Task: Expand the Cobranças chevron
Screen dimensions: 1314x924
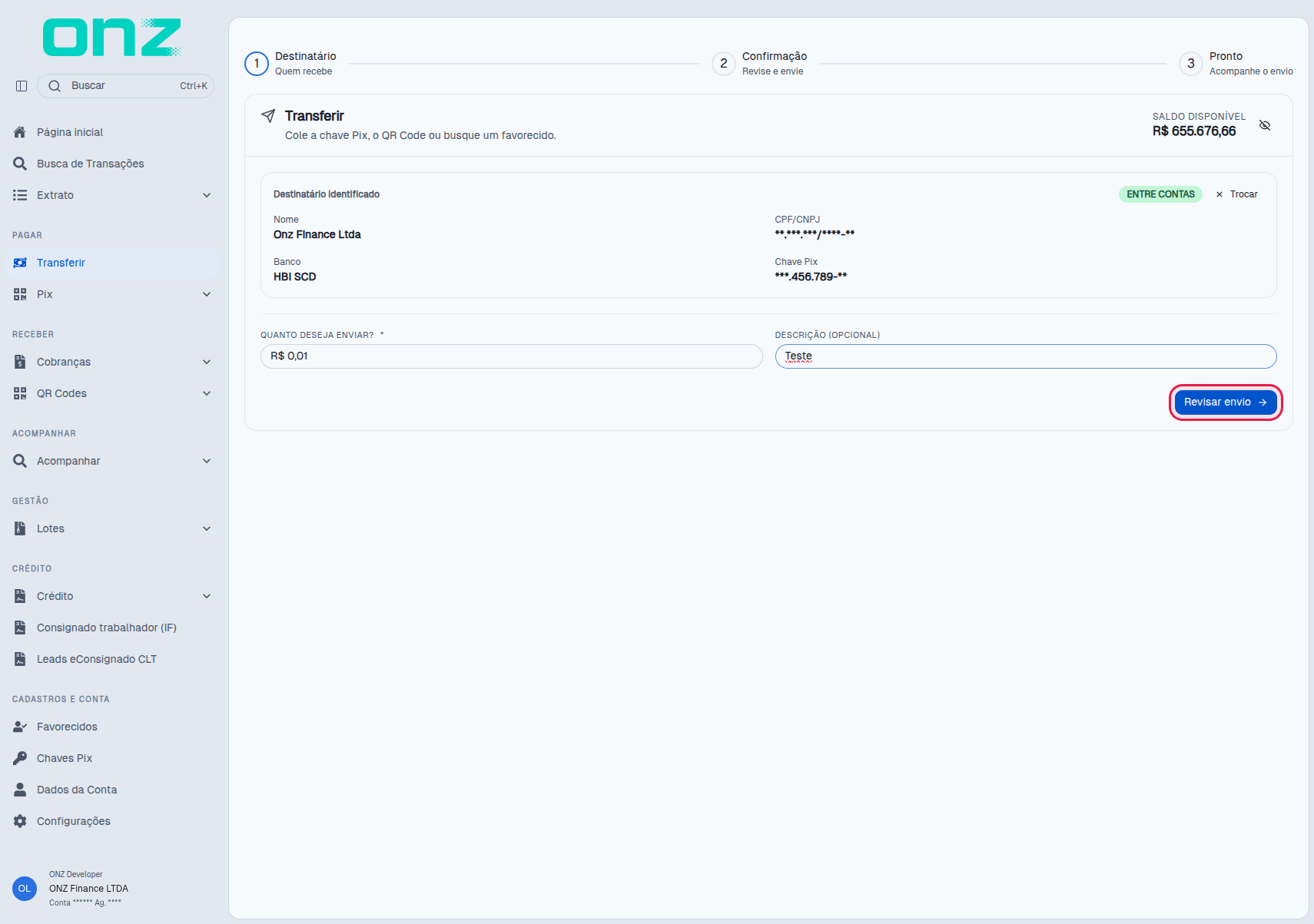Action: (207, 362)
